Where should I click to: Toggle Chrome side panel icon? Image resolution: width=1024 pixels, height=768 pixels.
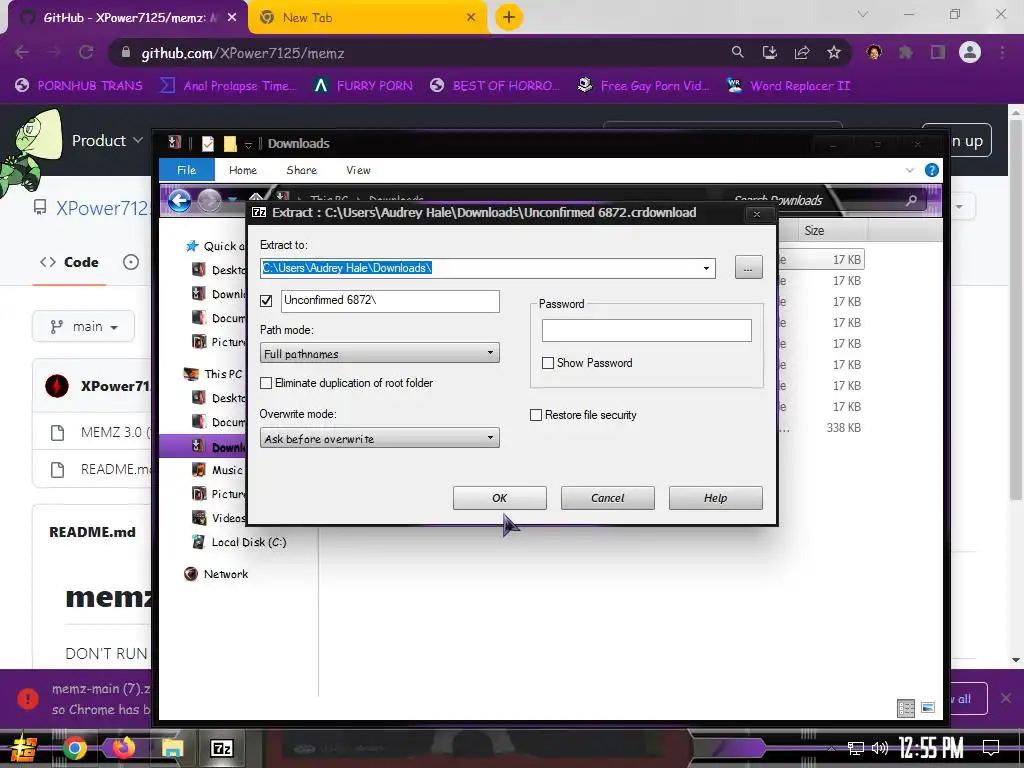(x=938, y=52)
